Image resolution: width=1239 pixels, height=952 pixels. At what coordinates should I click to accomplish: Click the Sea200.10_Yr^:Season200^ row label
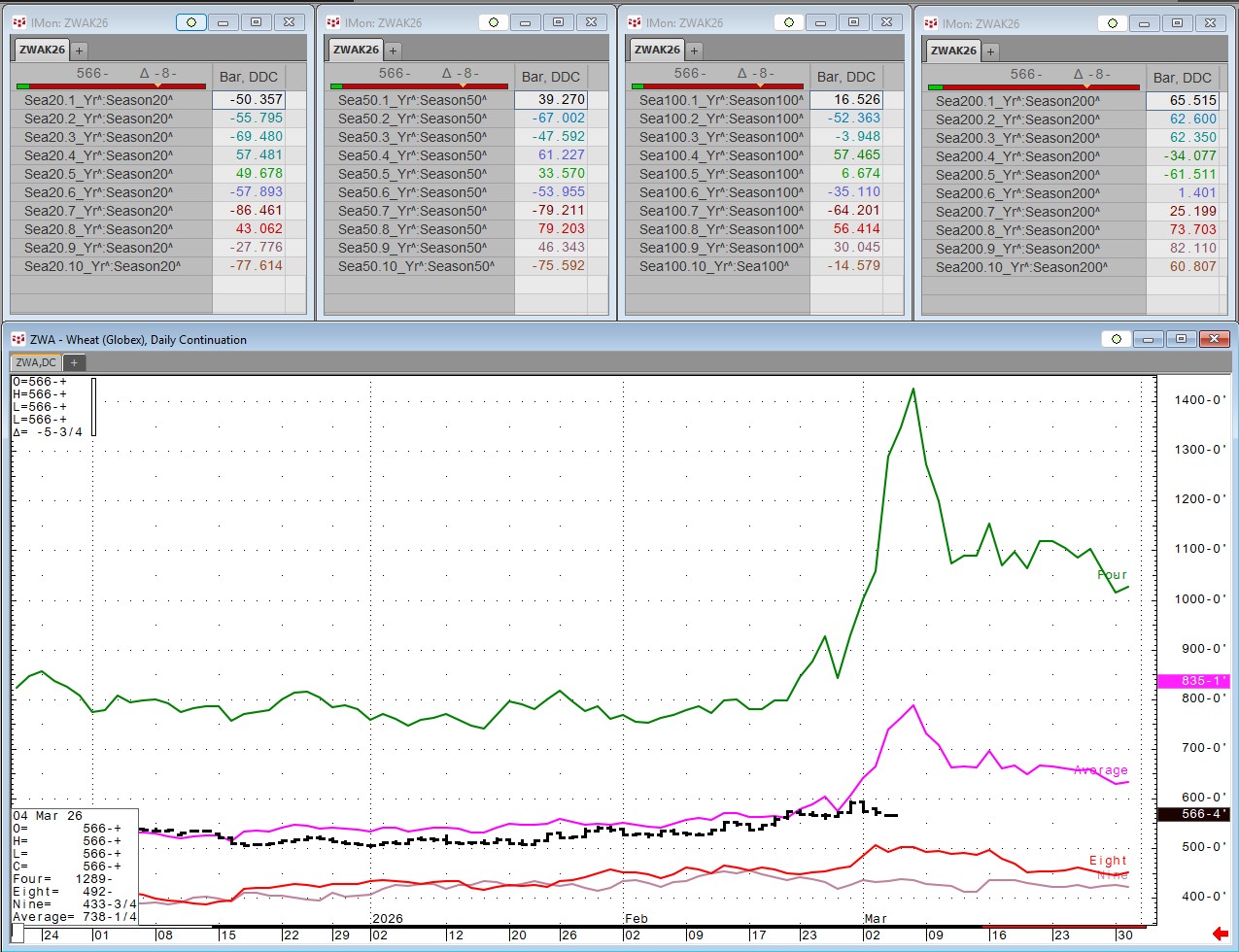[x=1020, y=266]
